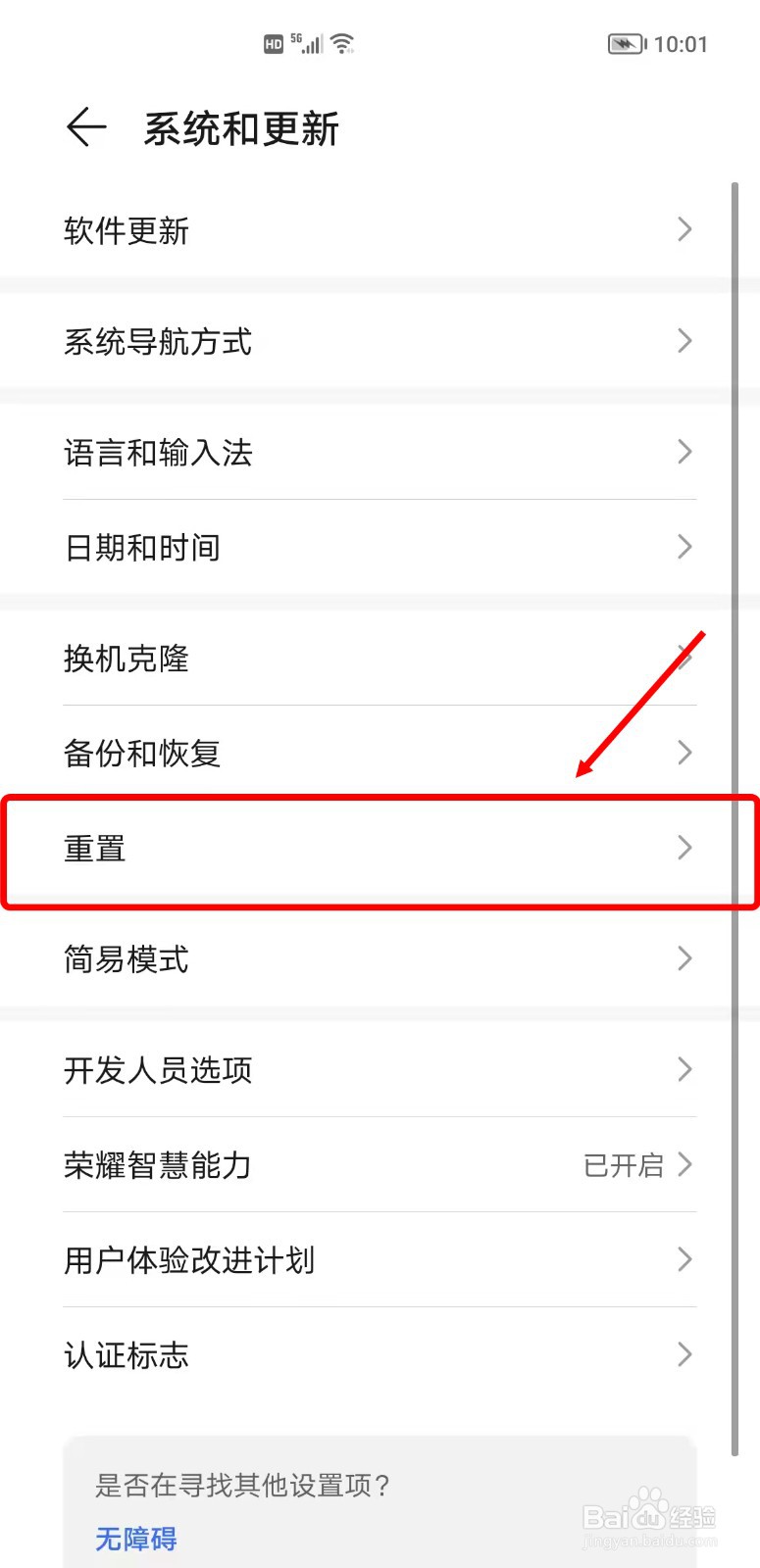The width and height of the screenshot is (760, 1568).
Task: Open 软件更新 settings
Action: click(x=380, y=230)
